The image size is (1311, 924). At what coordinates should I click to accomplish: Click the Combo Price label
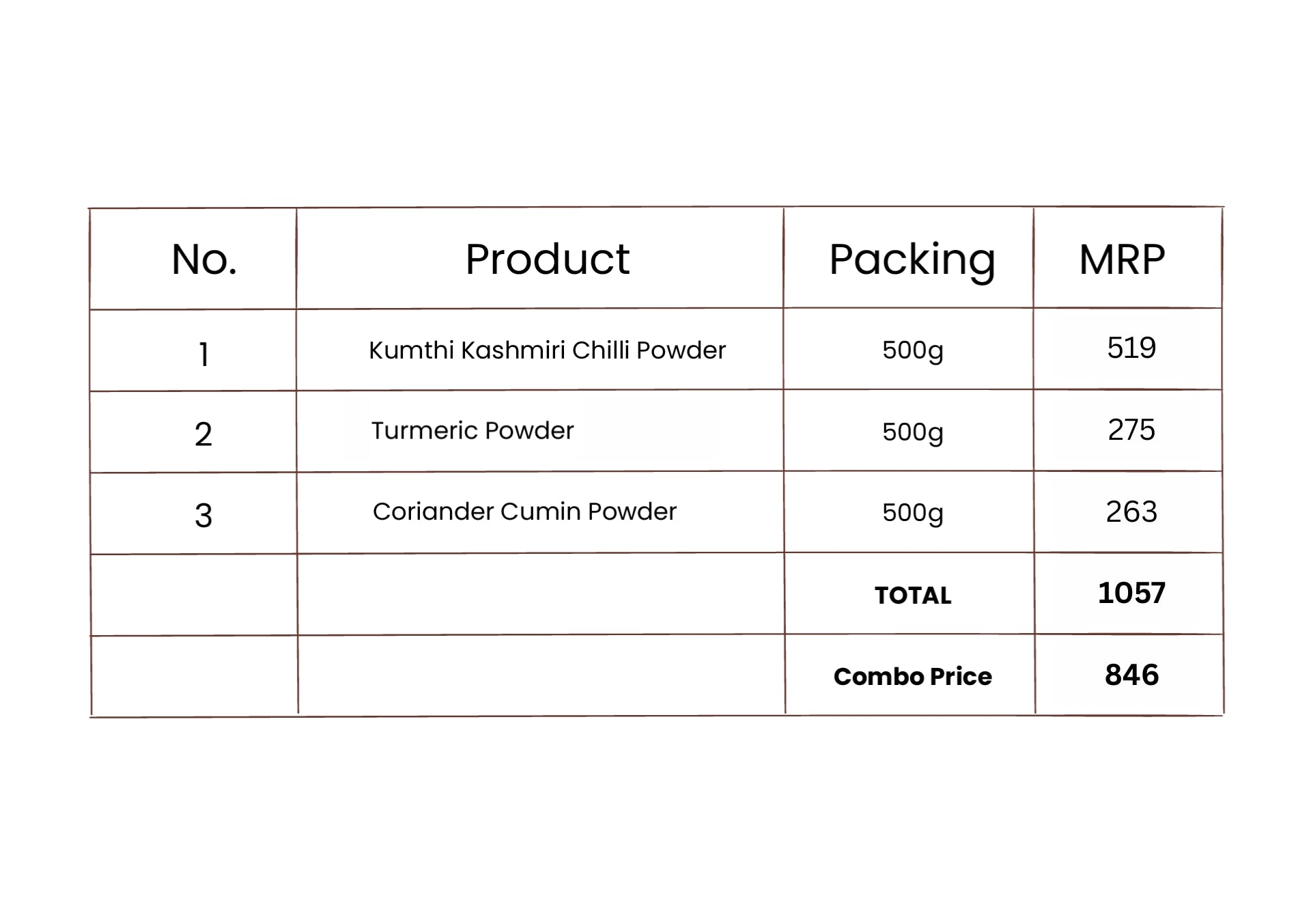[x=912, y=676]
